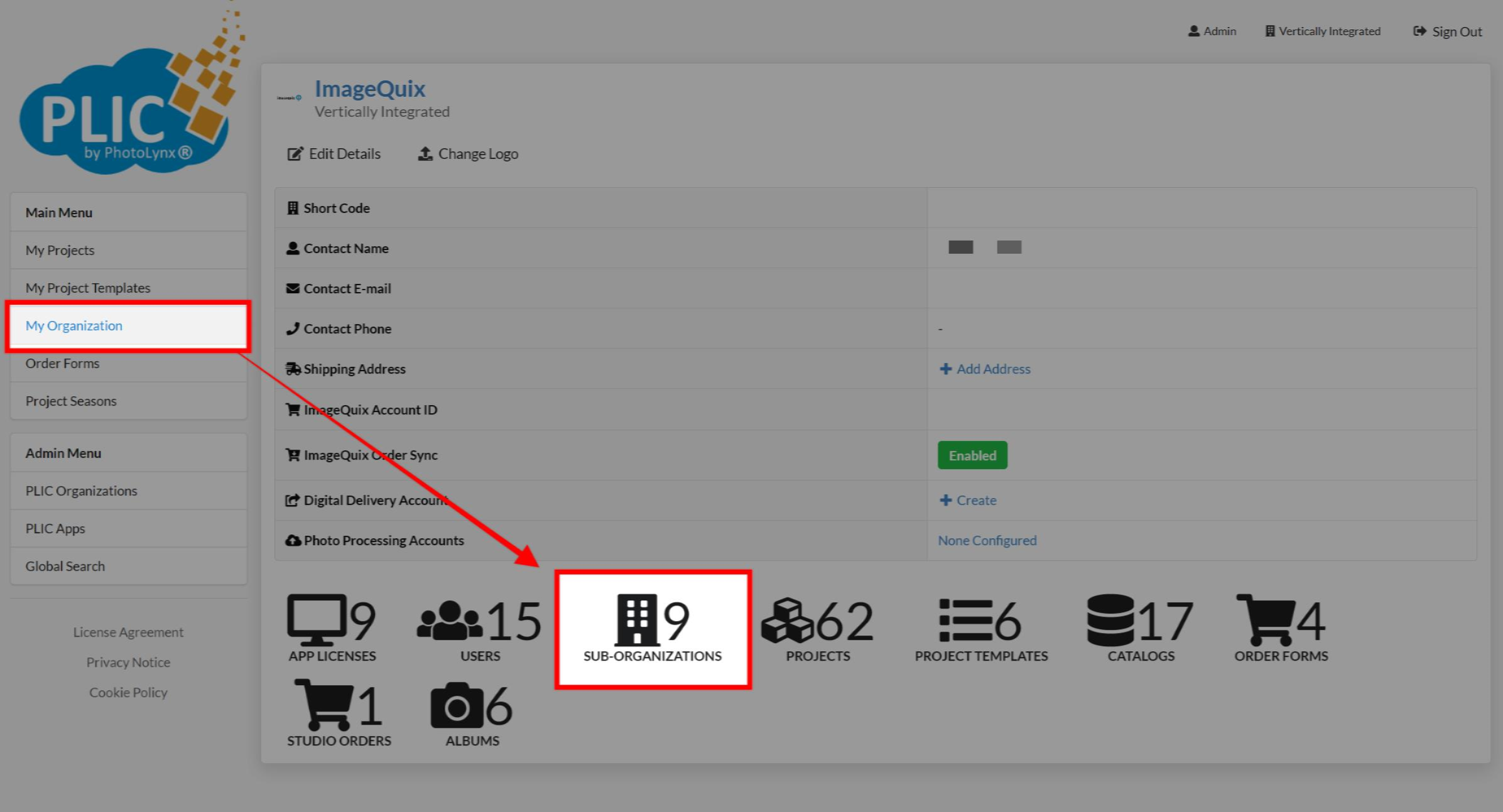Open Project Seasons menu item
1503x812 pixels.
pyautogui.click(x=129, y=401)
